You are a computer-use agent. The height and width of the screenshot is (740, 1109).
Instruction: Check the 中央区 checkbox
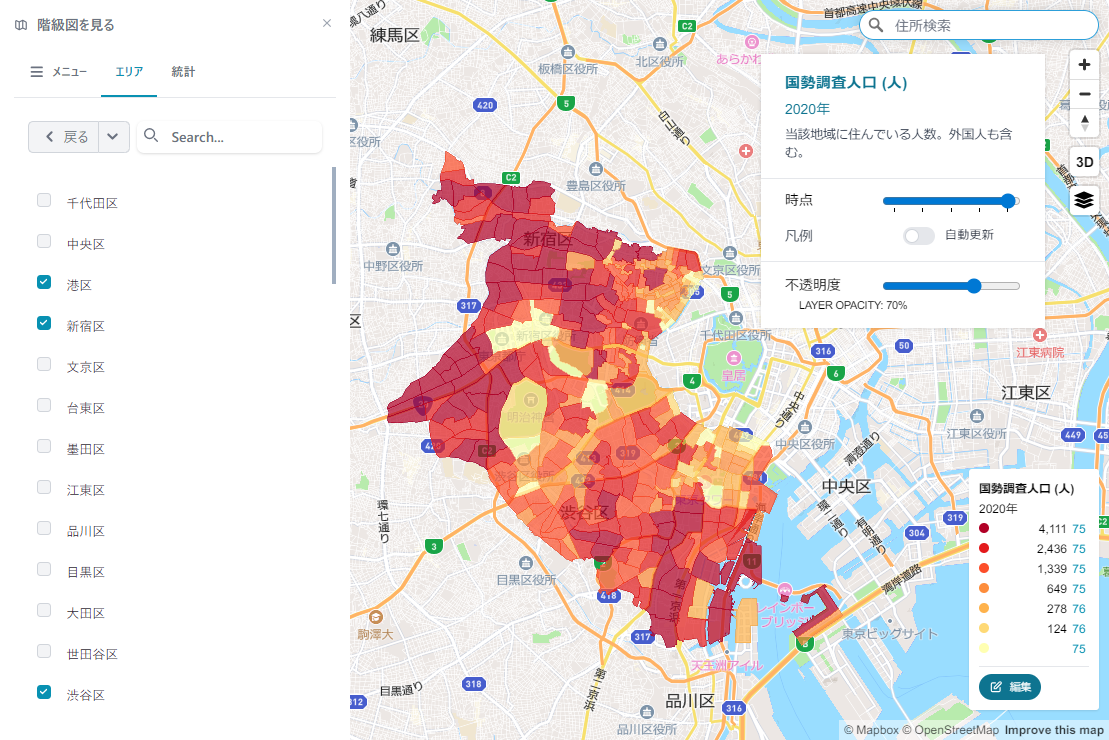[x=44, y=241]
